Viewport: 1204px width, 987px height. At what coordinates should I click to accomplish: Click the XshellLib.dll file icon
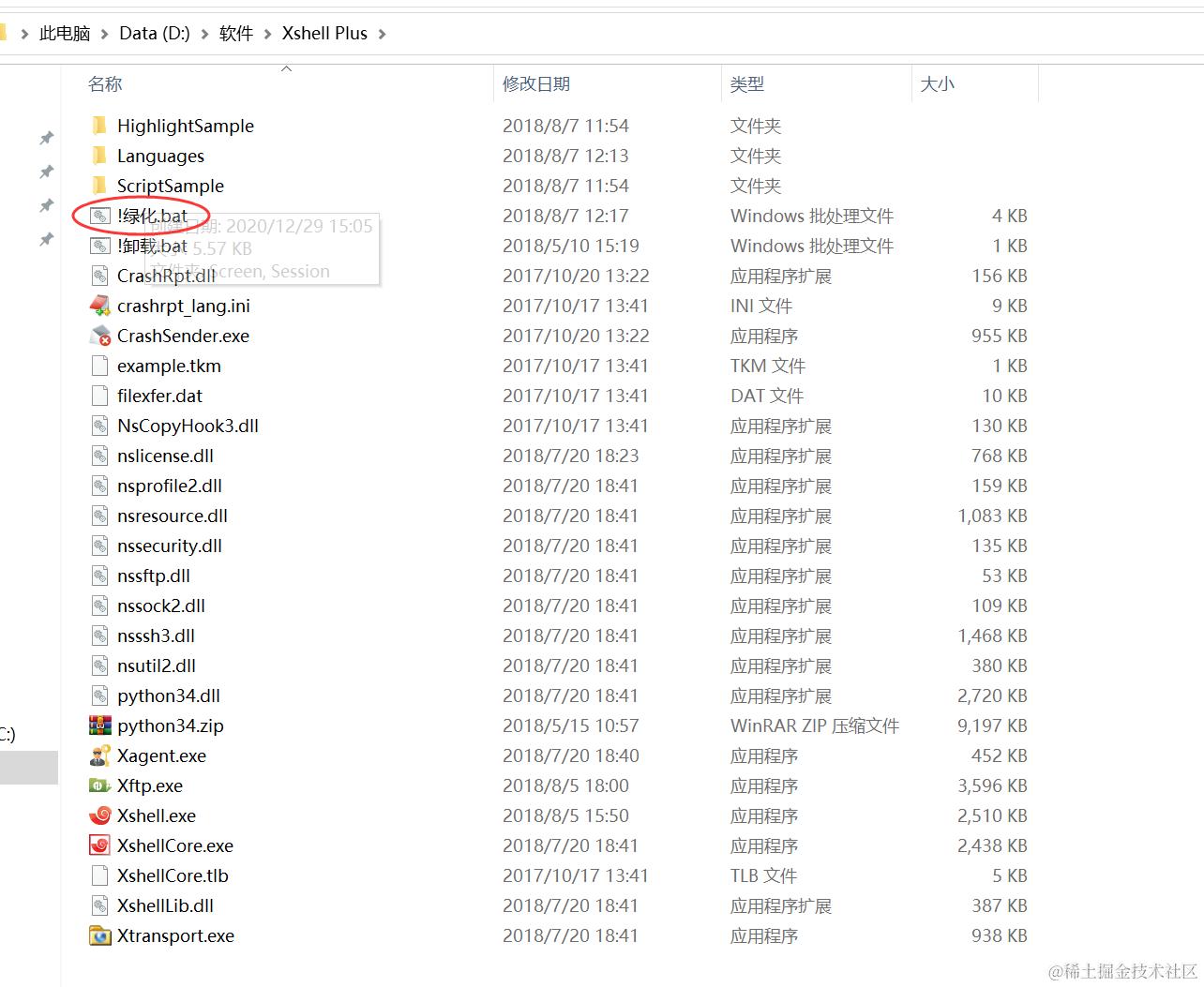99,905
